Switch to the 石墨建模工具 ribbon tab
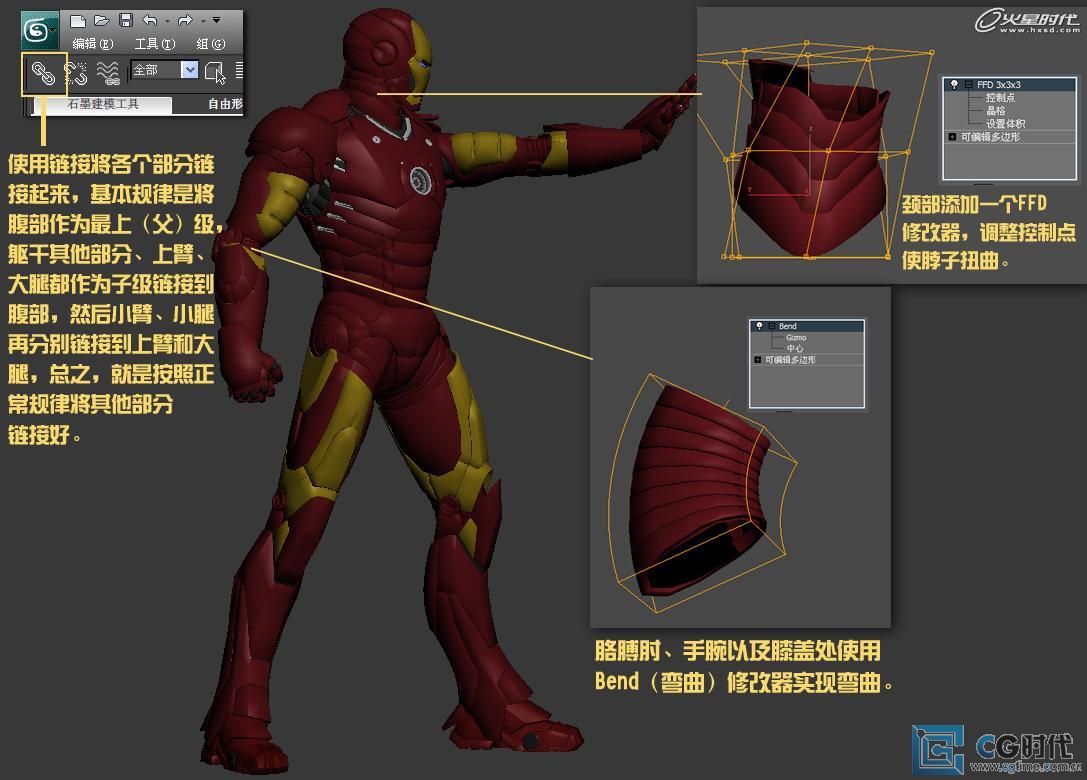 (103, 104)
